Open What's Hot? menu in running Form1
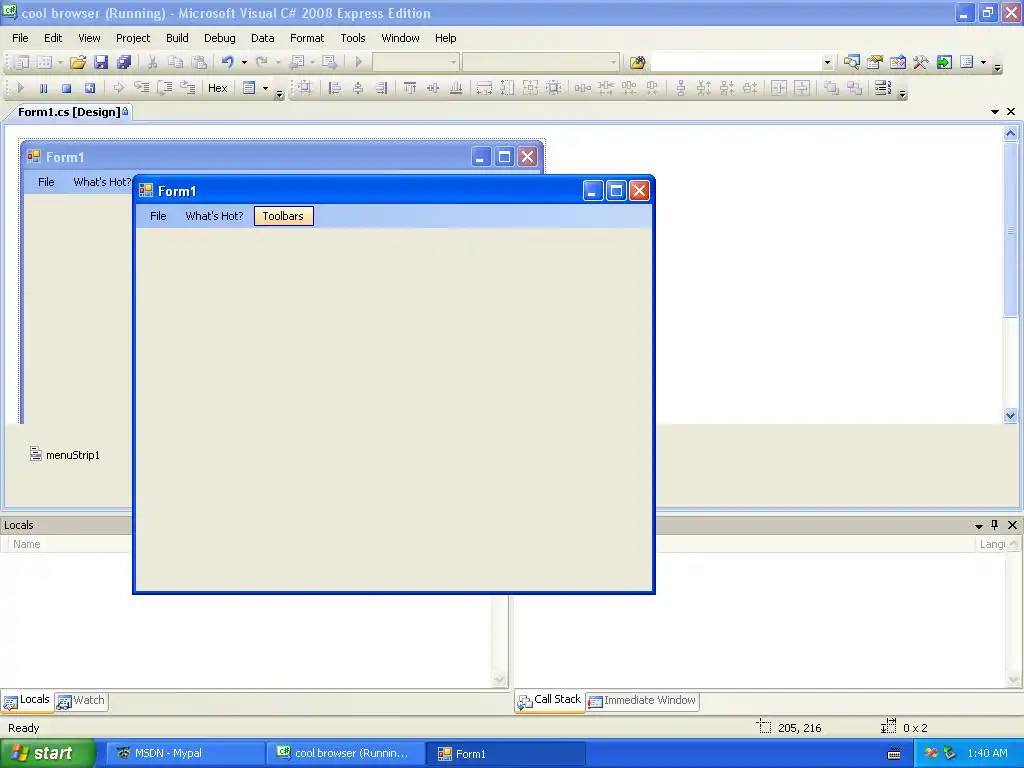 (214, 216)
